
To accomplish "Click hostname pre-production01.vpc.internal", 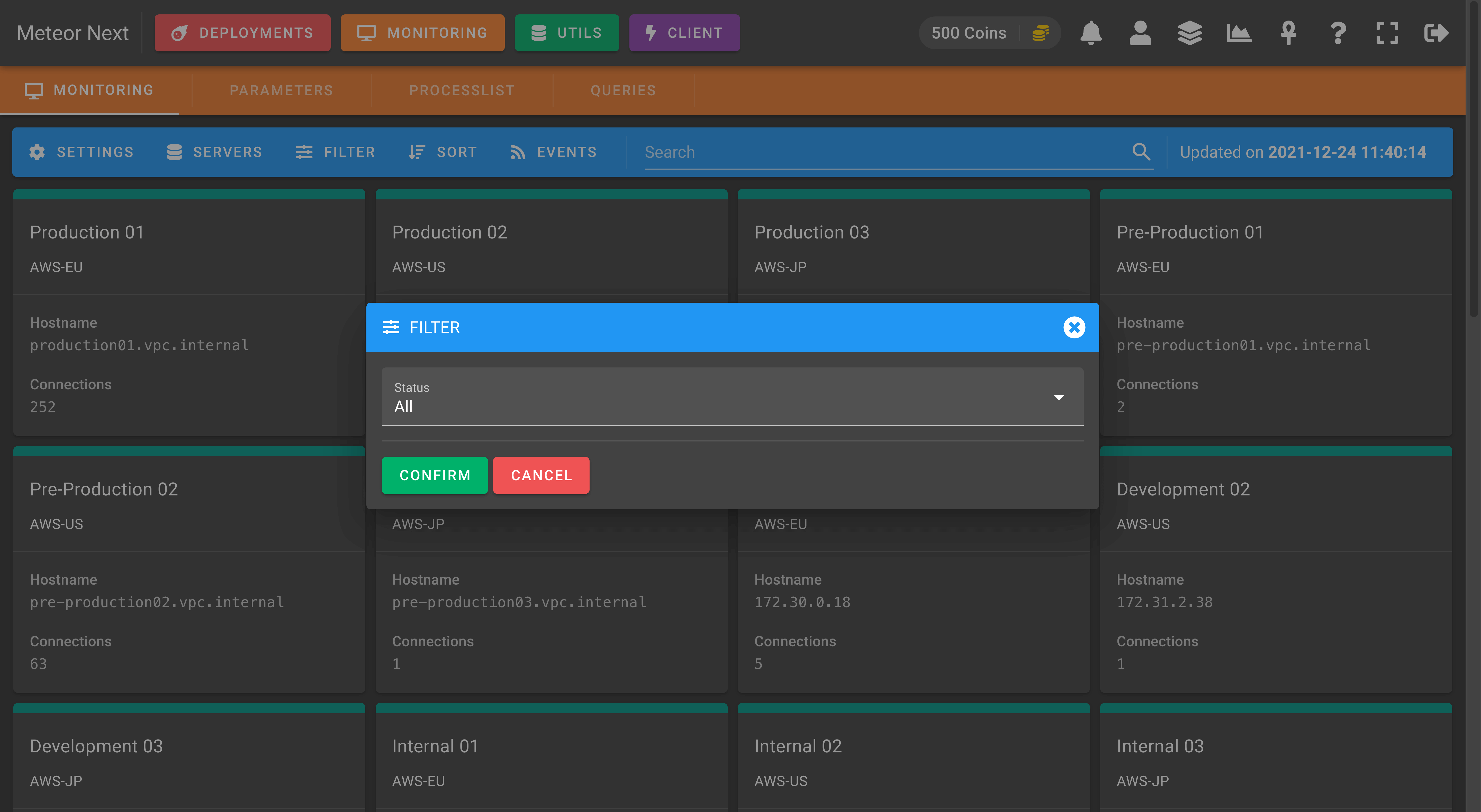I will [x=1244, y=345].
